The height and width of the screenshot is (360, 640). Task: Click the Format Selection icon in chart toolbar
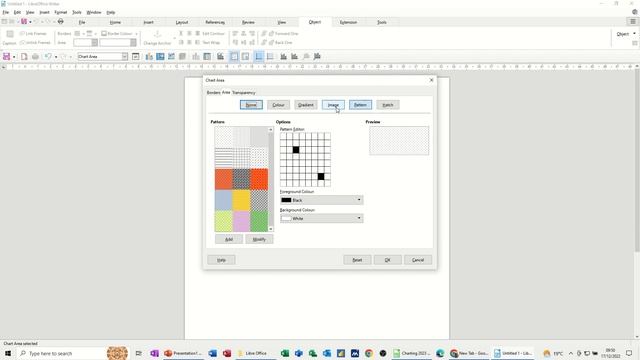tap(136, 56)
